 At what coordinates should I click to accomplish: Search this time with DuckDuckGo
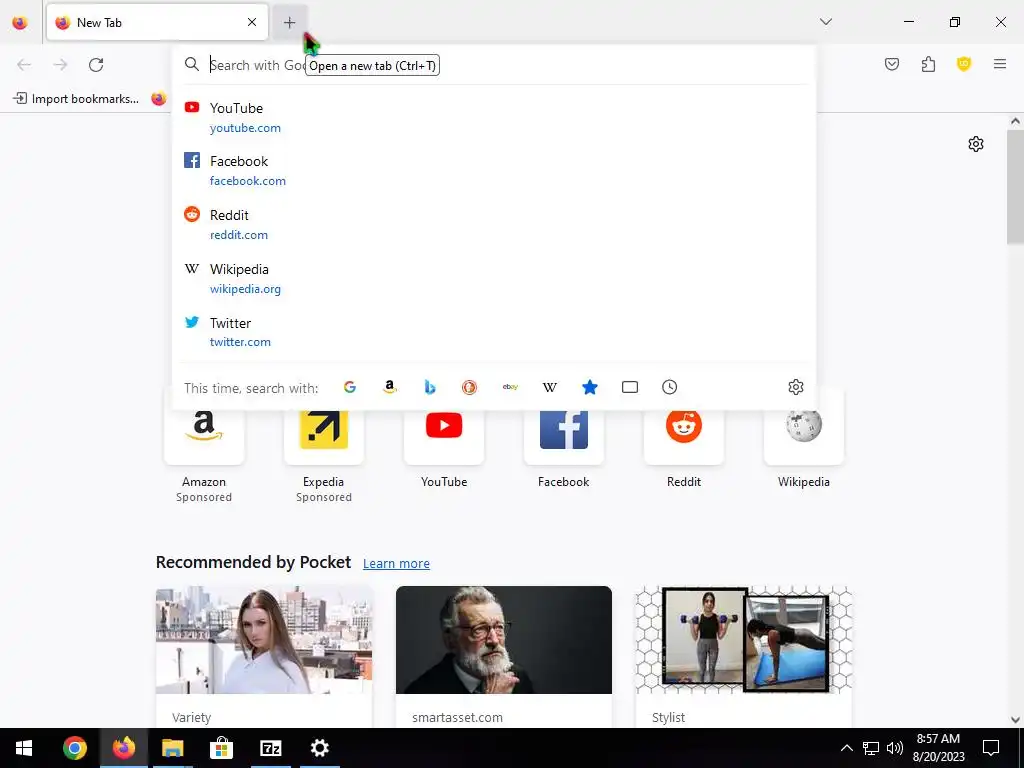(x=470, y=387)
